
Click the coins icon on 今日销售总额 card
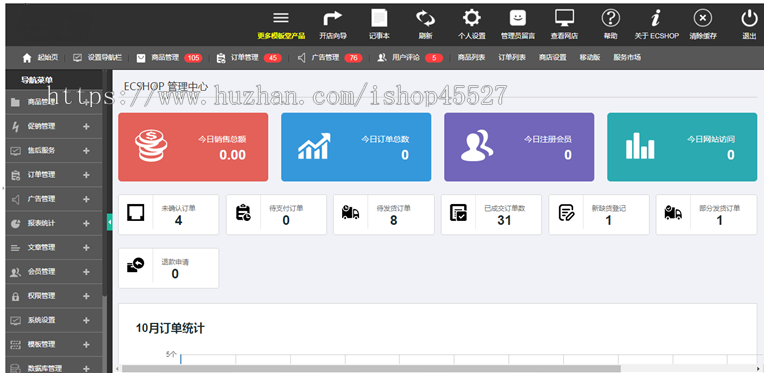tap(151, 146)
